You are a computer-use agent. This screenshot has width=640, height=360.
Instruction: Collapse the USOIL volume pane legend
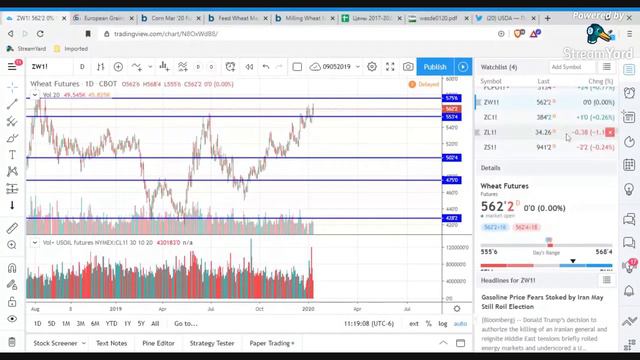click(x=35, y=242)
